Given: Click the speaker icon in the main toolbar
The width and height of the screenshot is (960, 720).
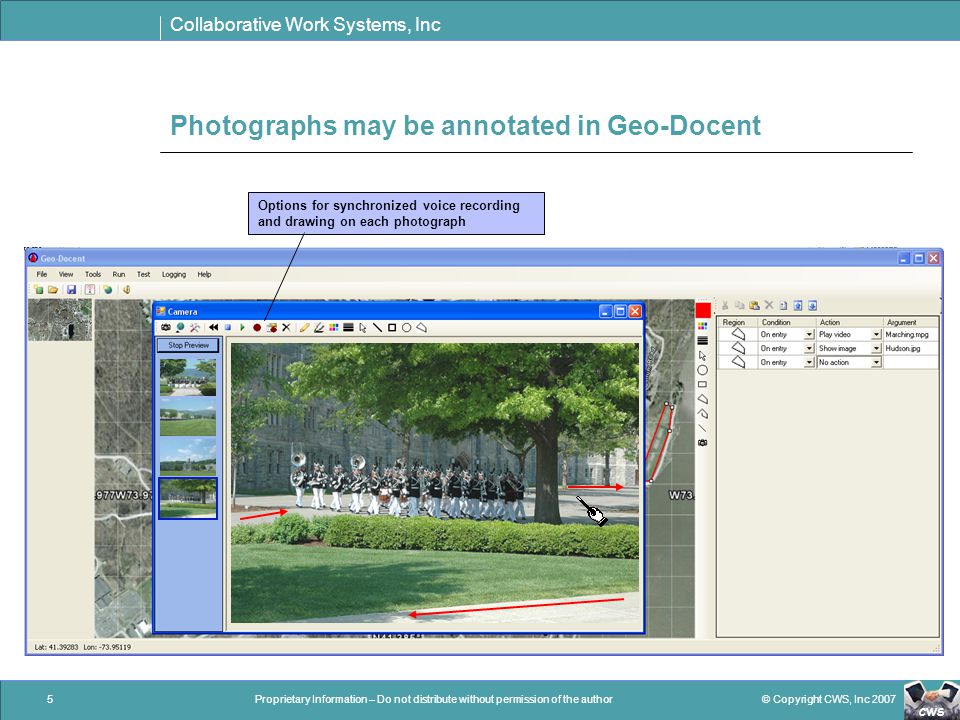Looking at the screenshot, I should coord(126,290).
